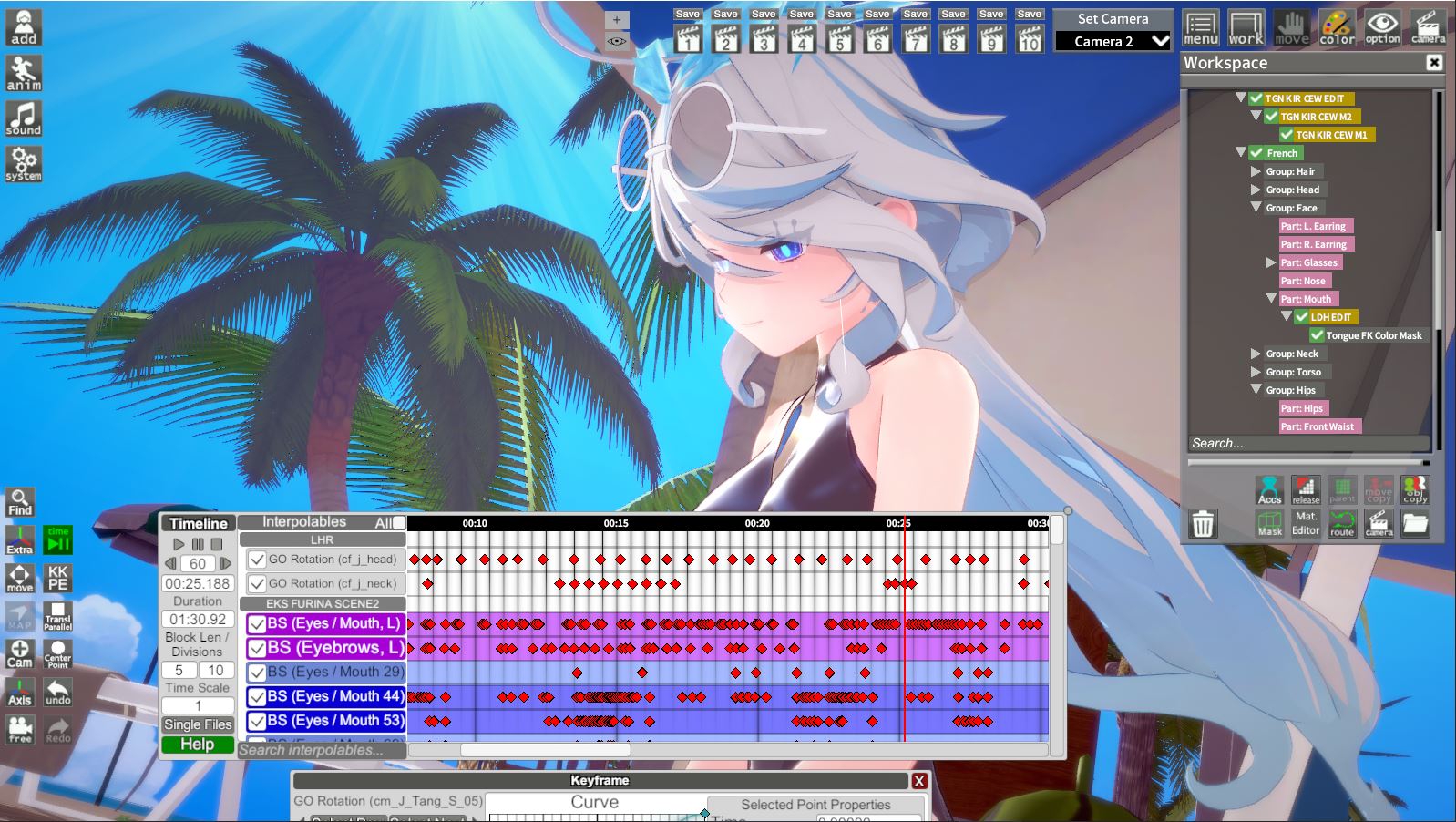The height and width of the screenshot is (822, 1456).
Task: Toggle BS (Eyes / Mouth 29) checkbox
Action: point(258,673)
